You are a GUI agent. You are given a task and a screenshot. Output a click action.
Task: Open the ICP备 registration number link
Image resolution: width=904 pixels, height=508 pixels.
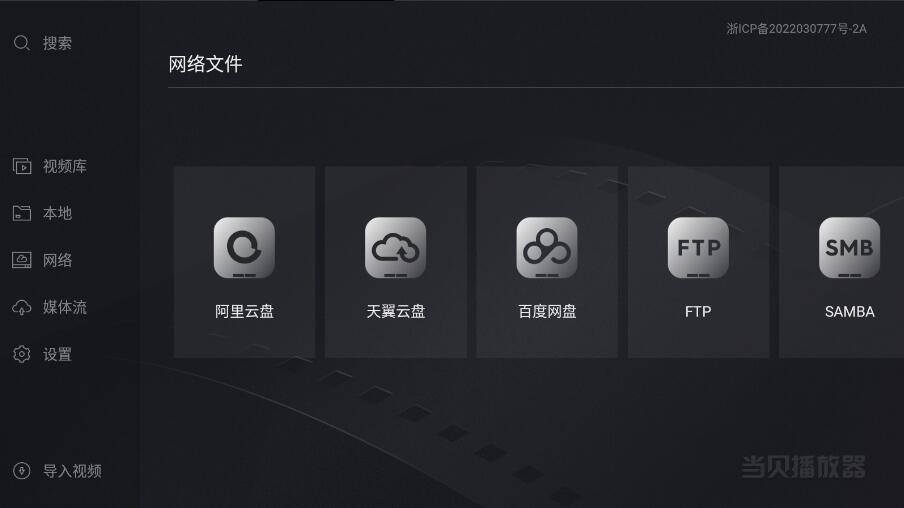point(796,29)
